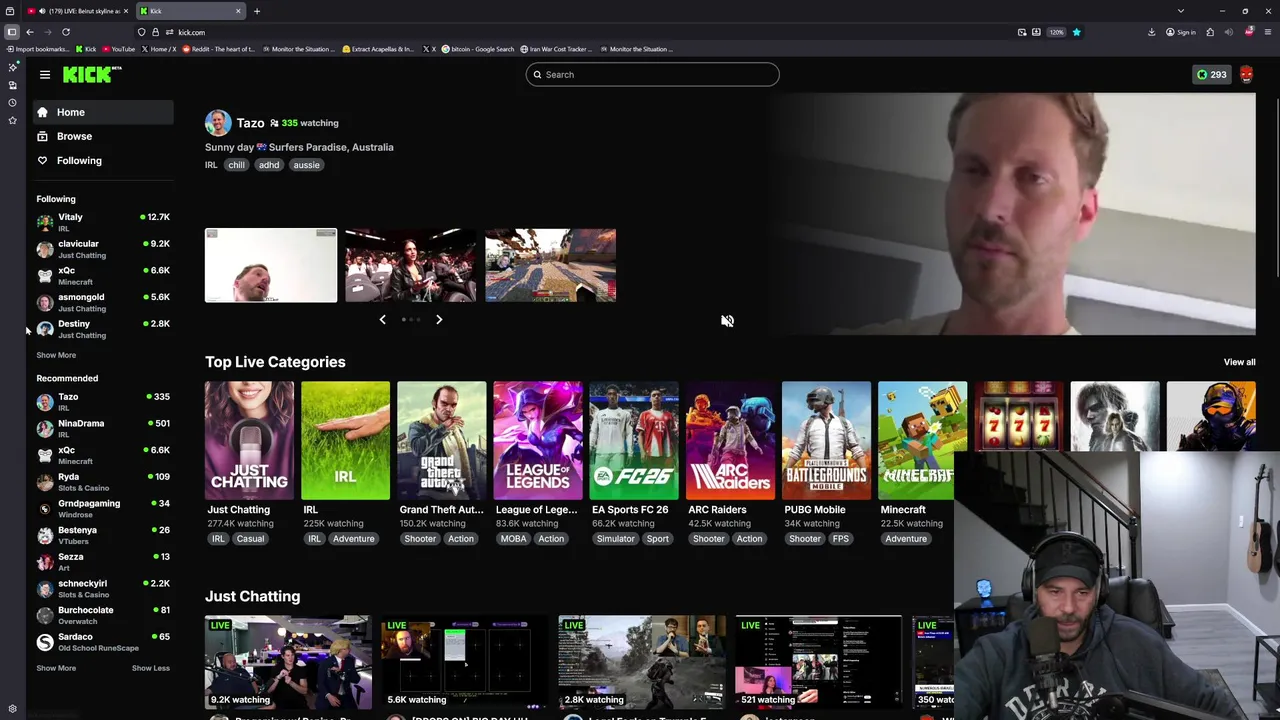Image resolution: width=1280 pixels, height=720 pixels.
Task: Open Ryda's Slots & Casino stream
Action: [x=103, y=482]
